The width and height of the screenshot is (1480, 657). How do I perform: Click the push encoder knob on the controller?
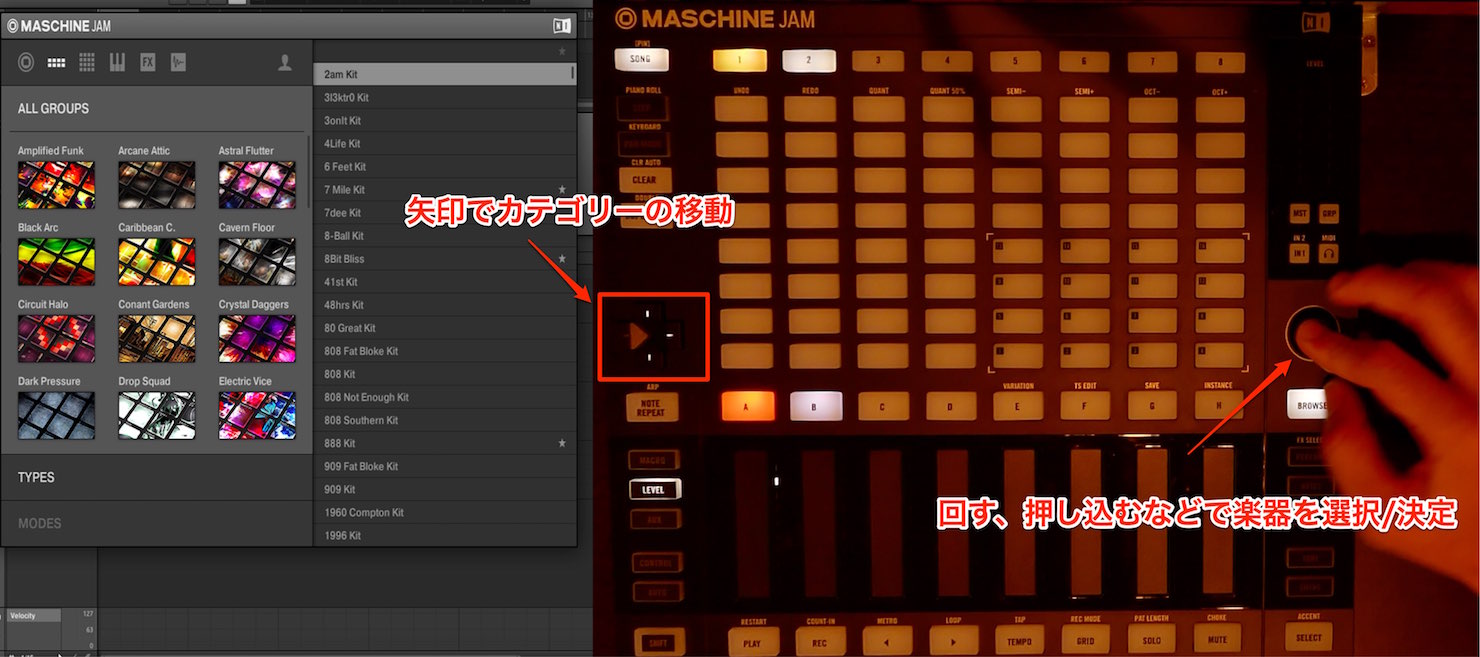(1314, 334)
